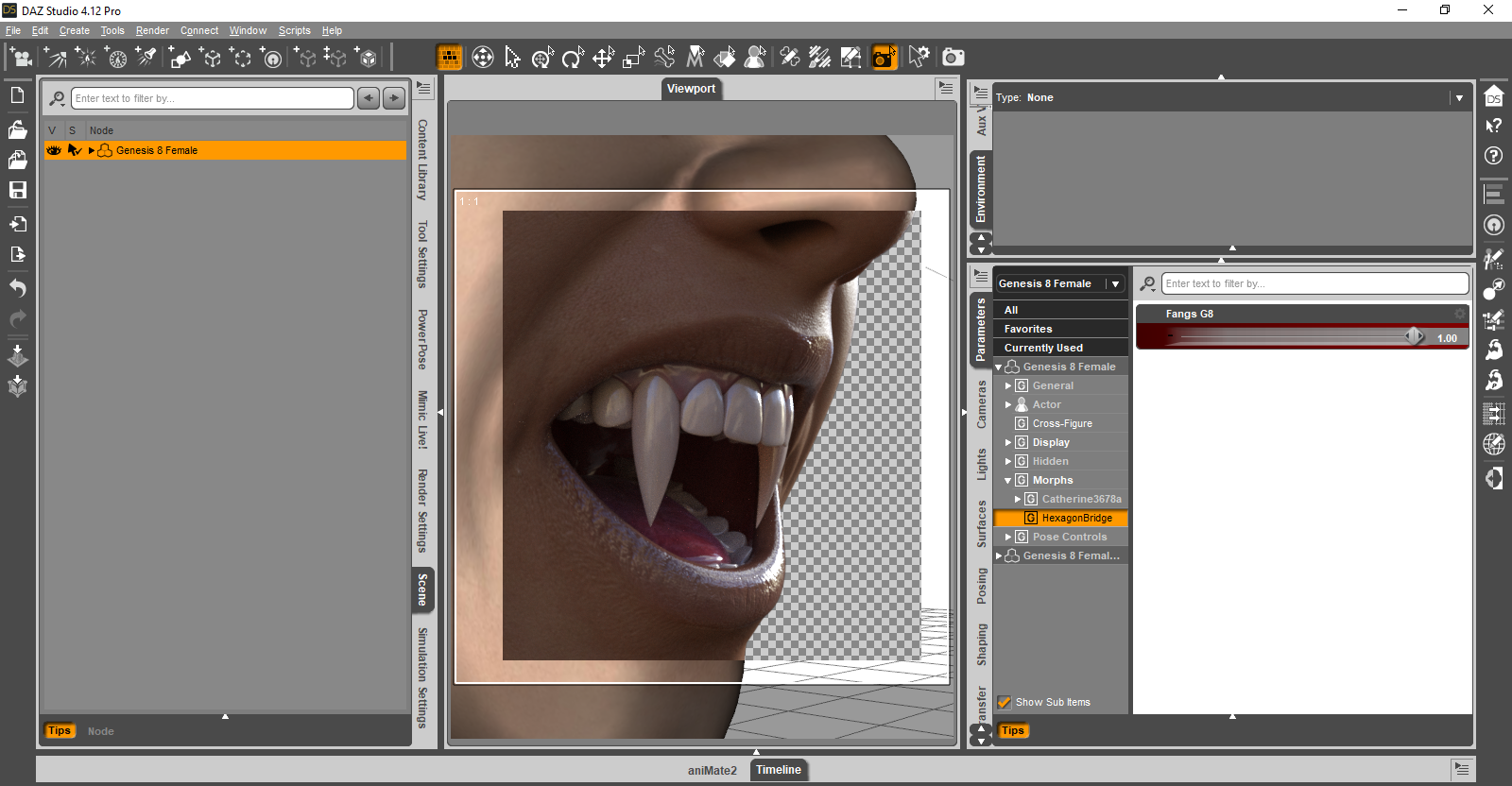Select the Translate move tool
This screenshot has width=1512, height=786.
(x=603, y=58)
